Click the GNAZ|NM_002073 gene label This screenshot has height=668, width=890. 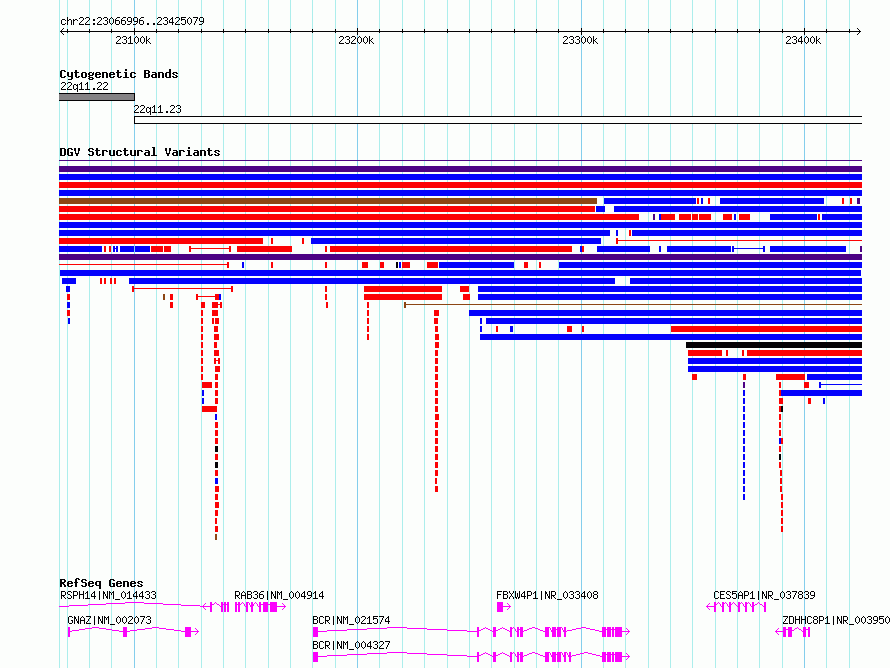110,620
